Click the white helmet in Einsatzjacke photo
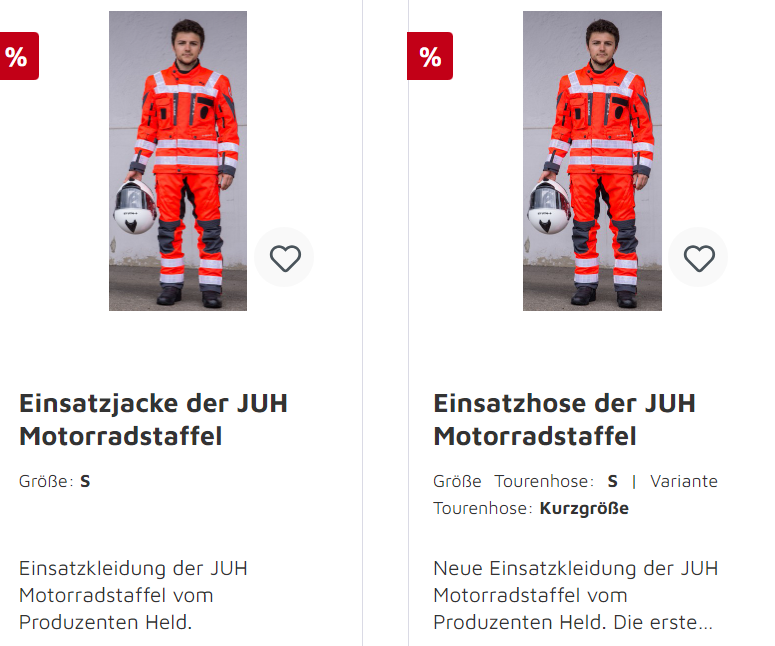 [x=134, y=207]
